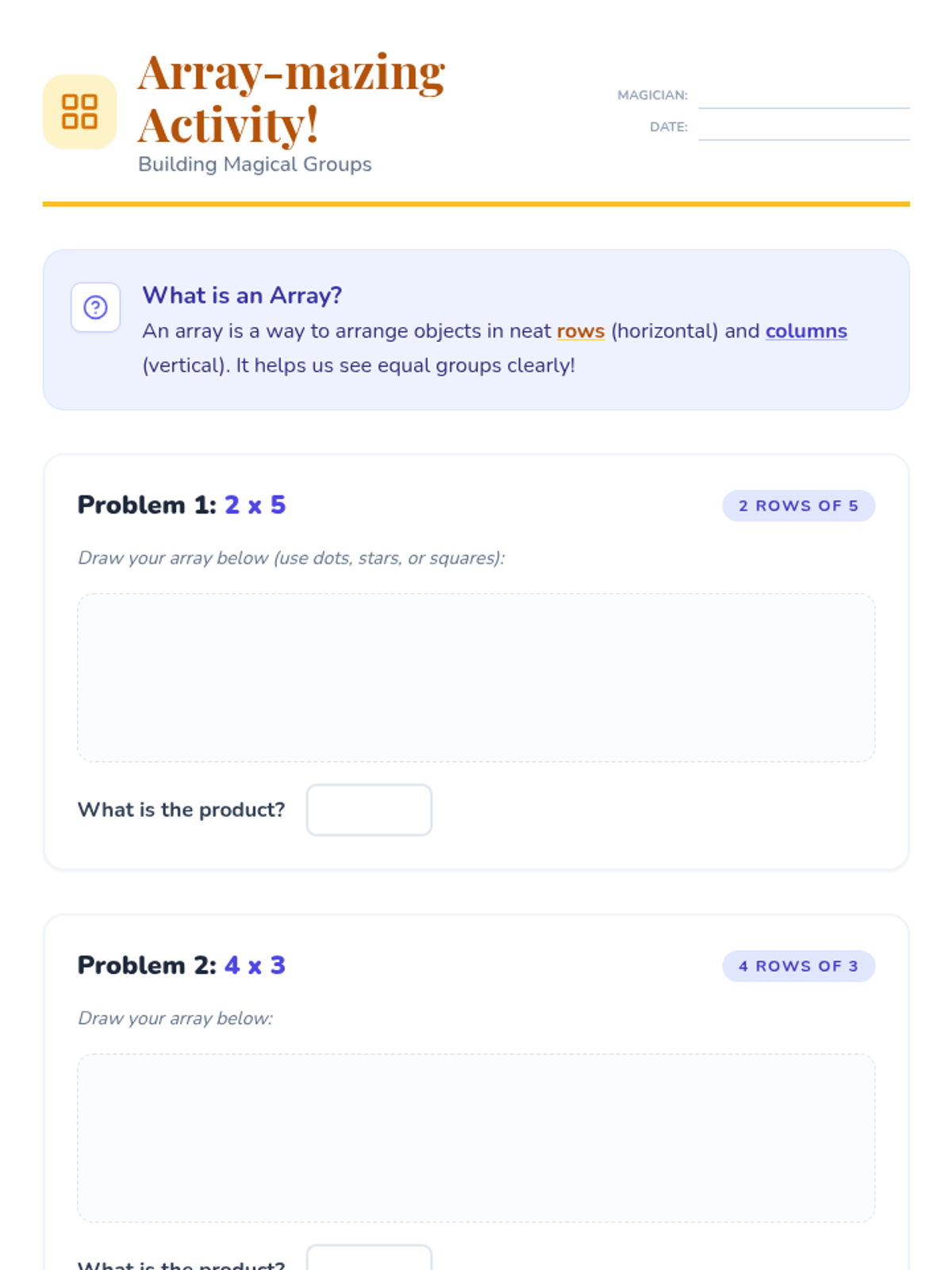The height and width of the screenshot is (1270, 952).
Task: Click the 'Problem 1: 2 x 5' heading
Action: tap(182, 505)
